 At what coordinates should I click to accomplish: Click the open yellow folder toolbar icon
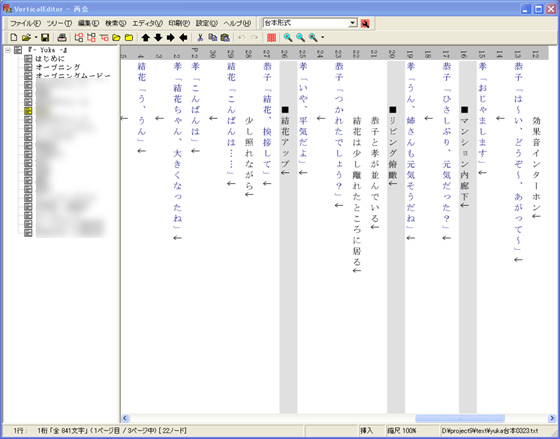pyautogui.click(x=116, y=37)
